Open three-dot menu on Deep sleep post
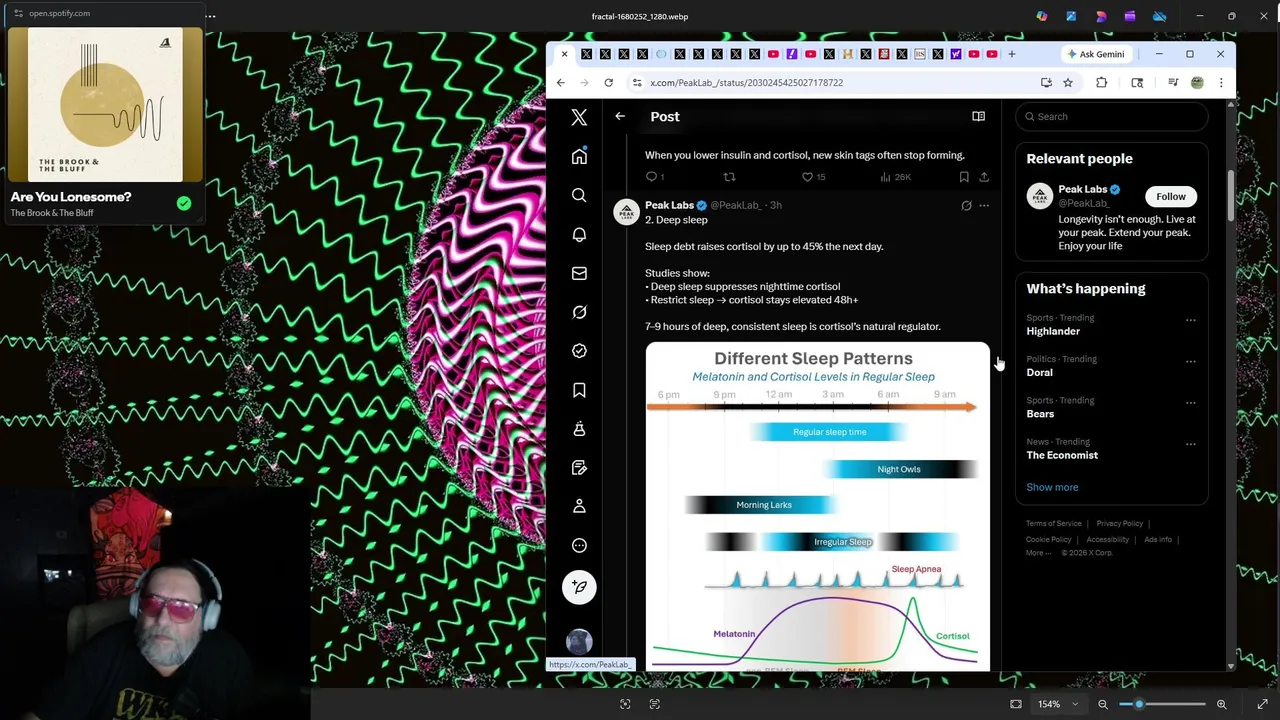 984,205
